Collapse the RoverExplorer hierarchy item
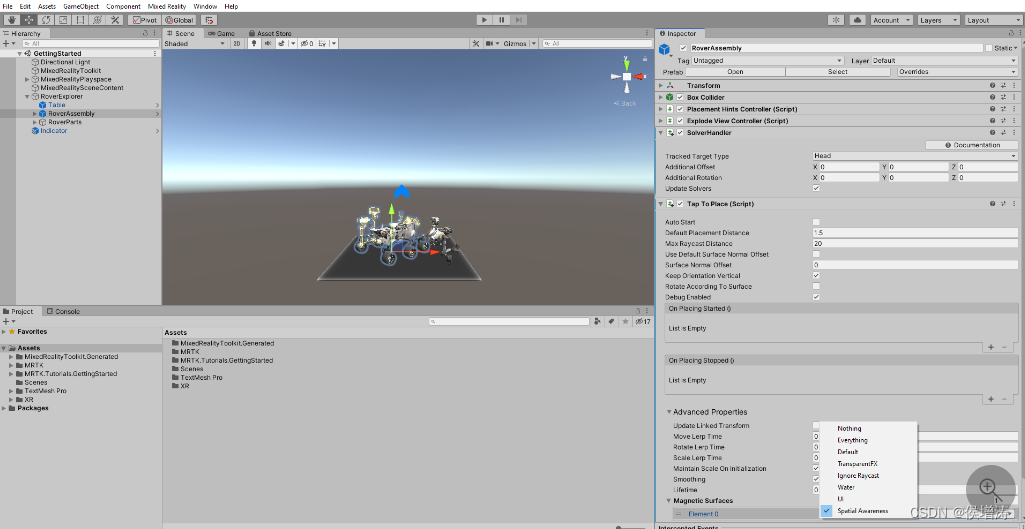1025x529 pixels. point(27,96)
